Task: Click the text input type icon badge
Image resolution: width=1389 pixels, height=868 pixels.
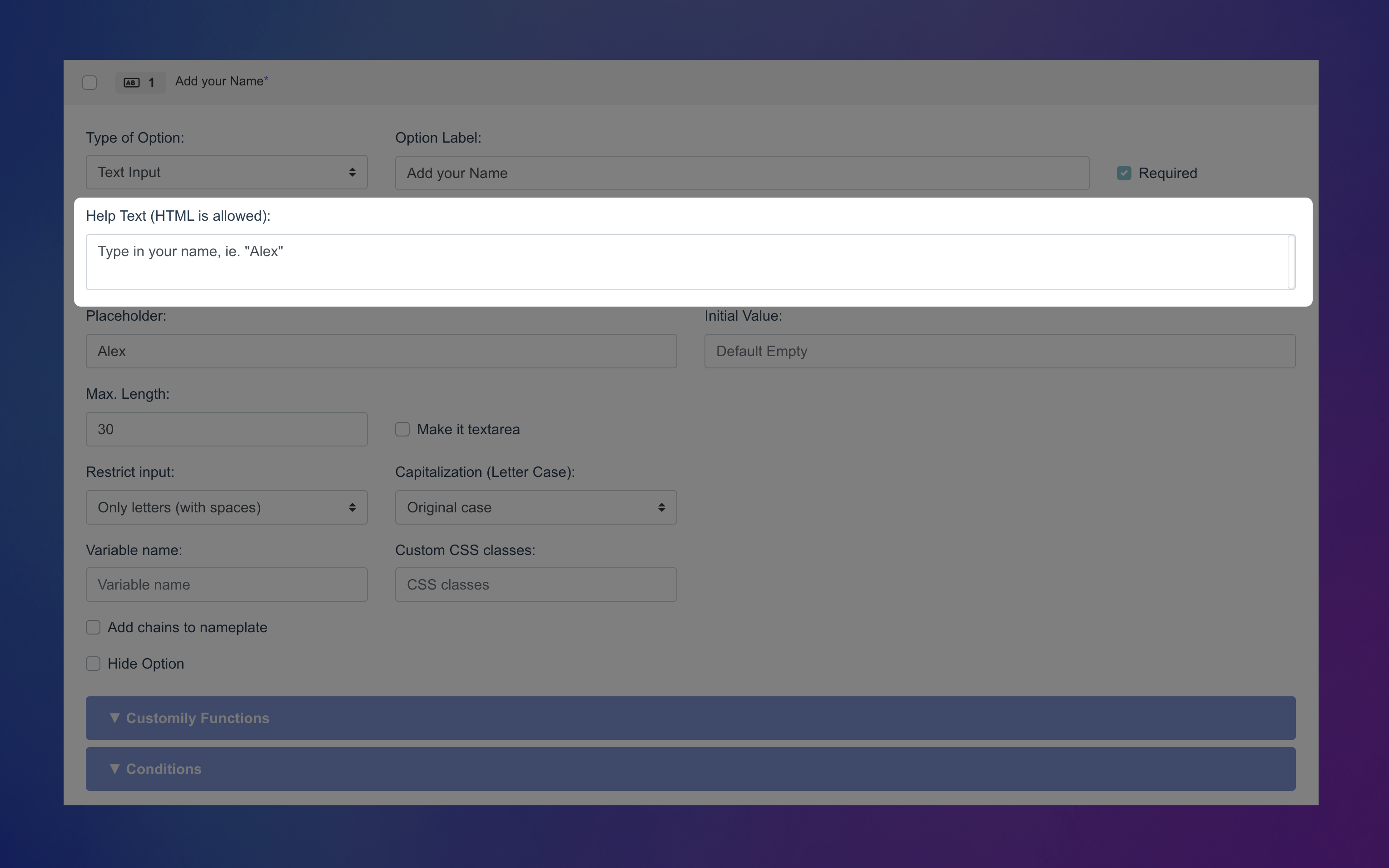Action: coord(131,83)
